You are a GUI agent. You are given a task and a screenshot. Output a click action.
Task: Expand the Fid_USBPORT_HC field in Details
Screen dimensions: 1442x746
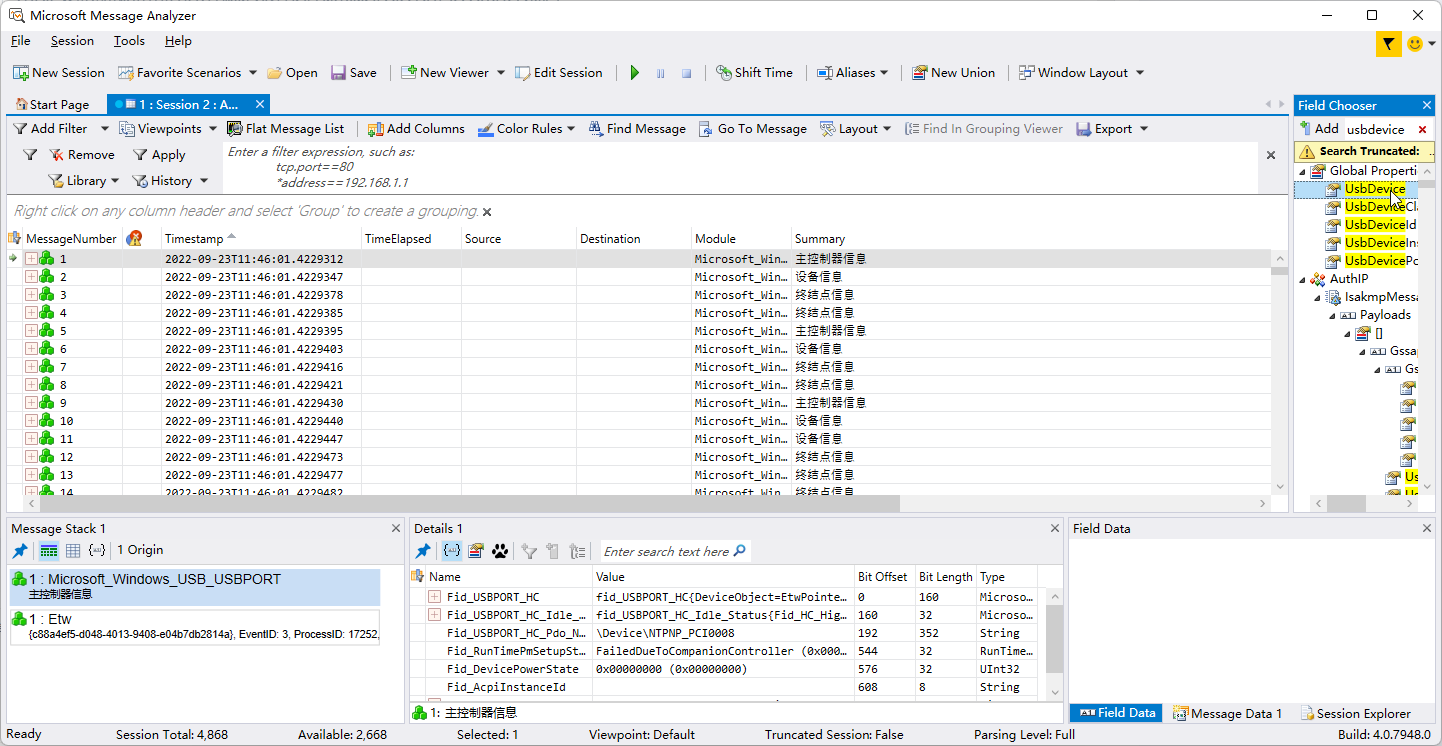[x=434, y=597]
